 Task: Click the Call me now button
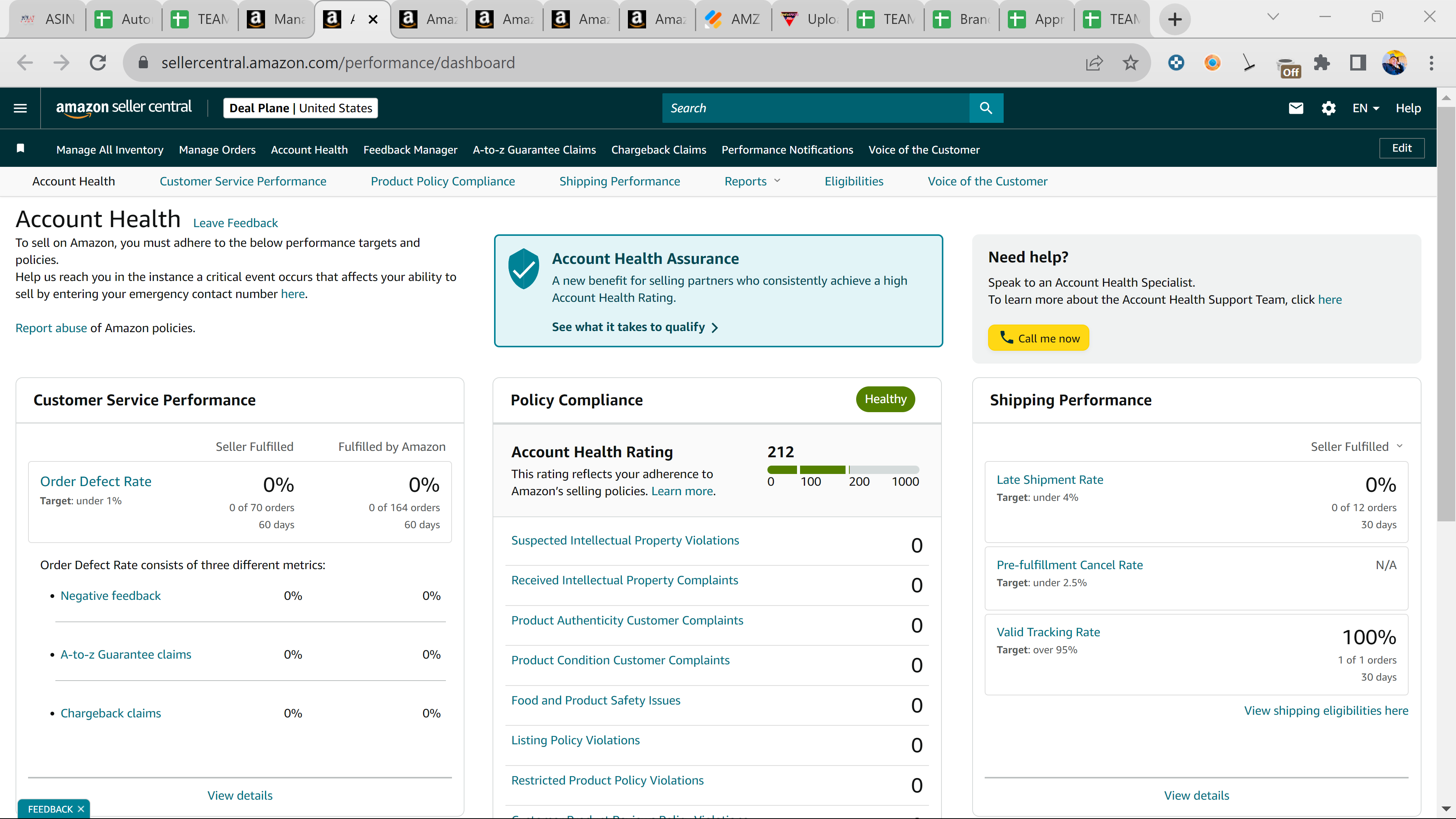pyautogui.click(x=1038, y=338)
